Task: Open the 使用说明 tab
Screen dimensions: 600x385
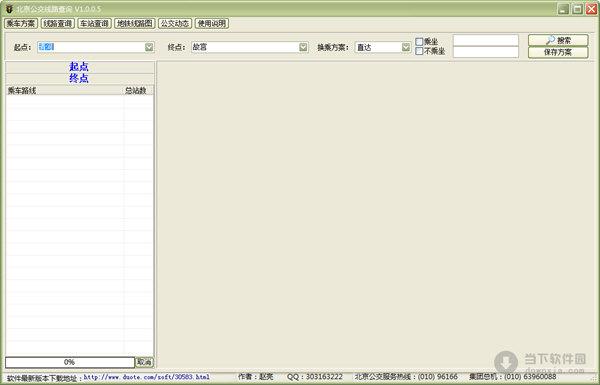Action: click(212, 23)
